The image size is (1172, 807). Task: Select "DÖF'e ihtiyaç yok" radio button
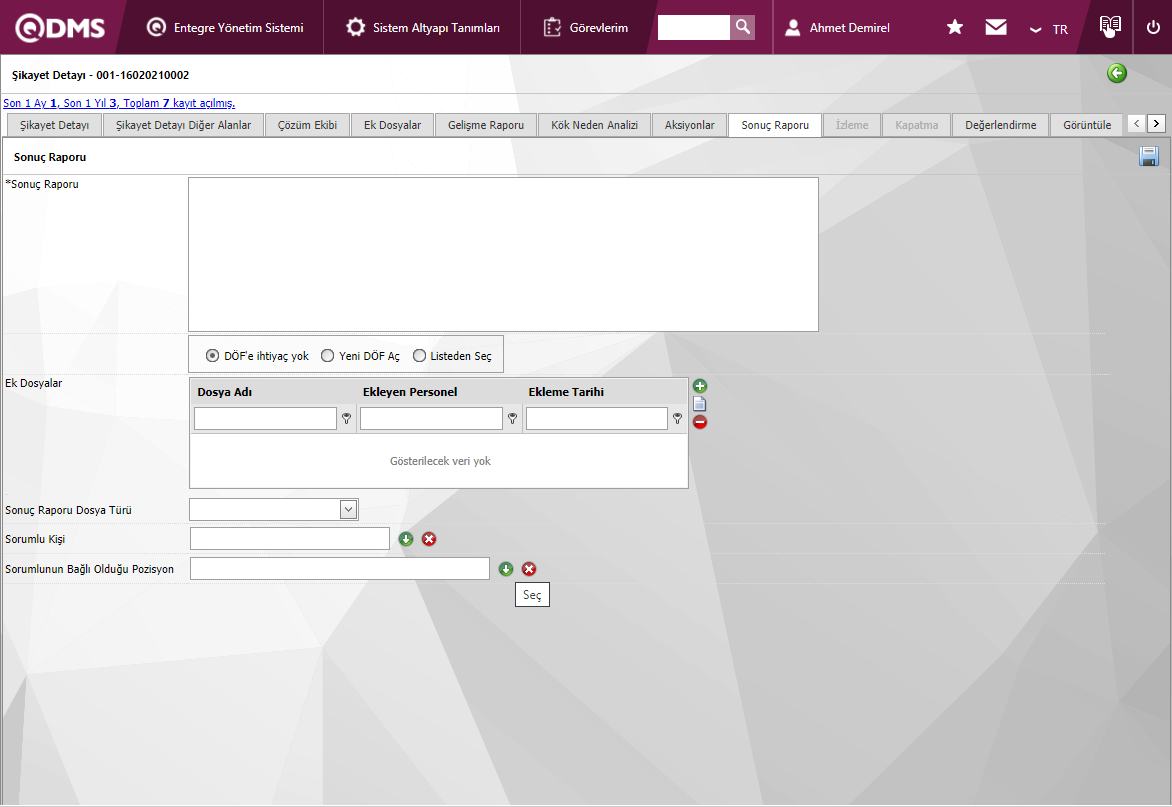tap(212, 356)
